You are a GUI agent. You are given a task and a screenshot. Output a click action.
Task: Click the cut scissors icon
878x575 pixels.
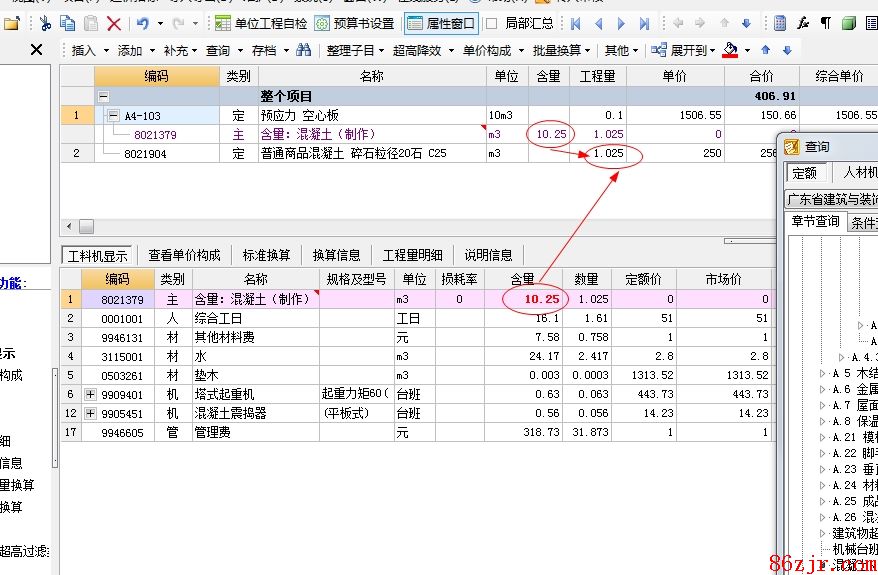point(46,23)
